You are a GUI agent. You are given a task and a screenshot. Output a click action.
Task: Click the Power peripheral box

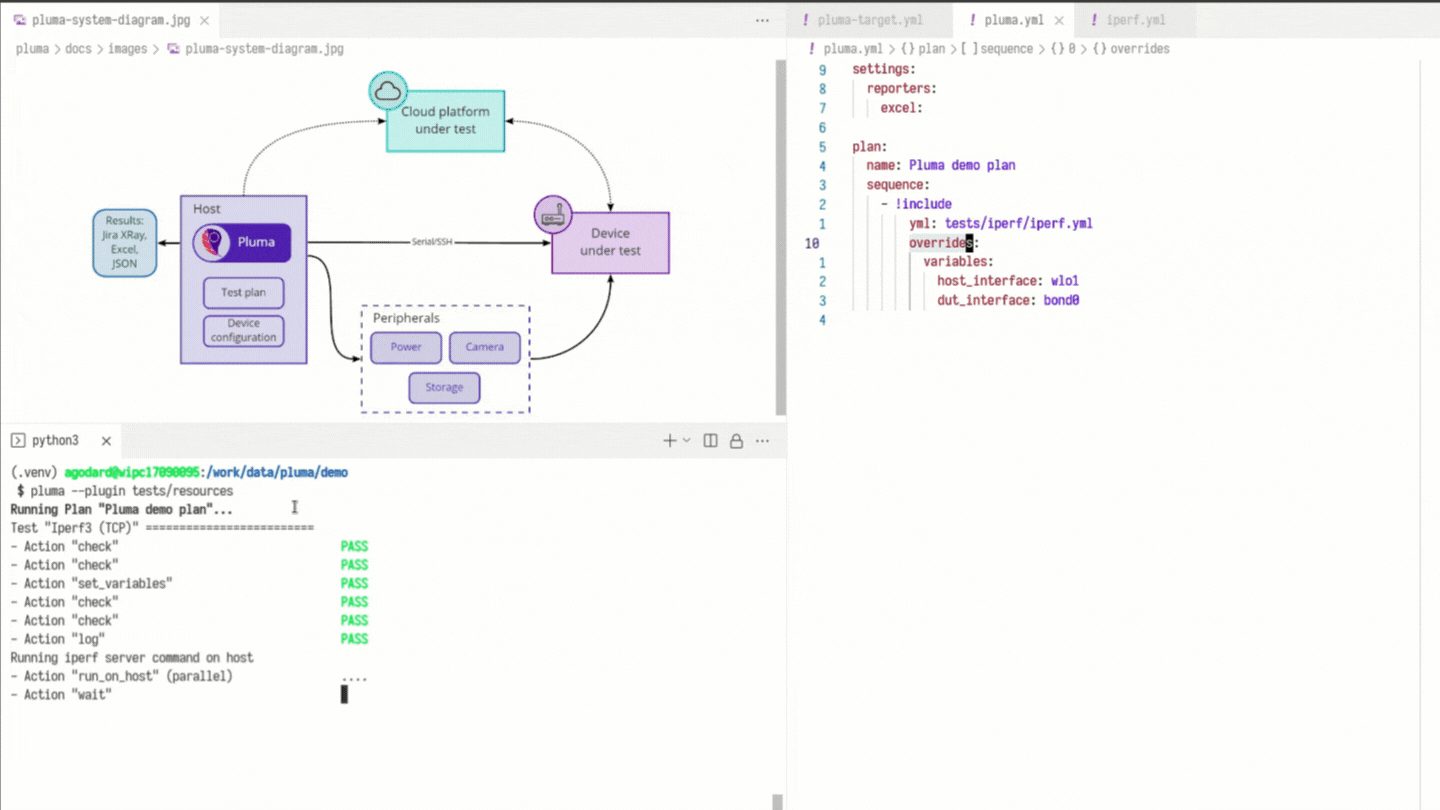coord(406,347)
